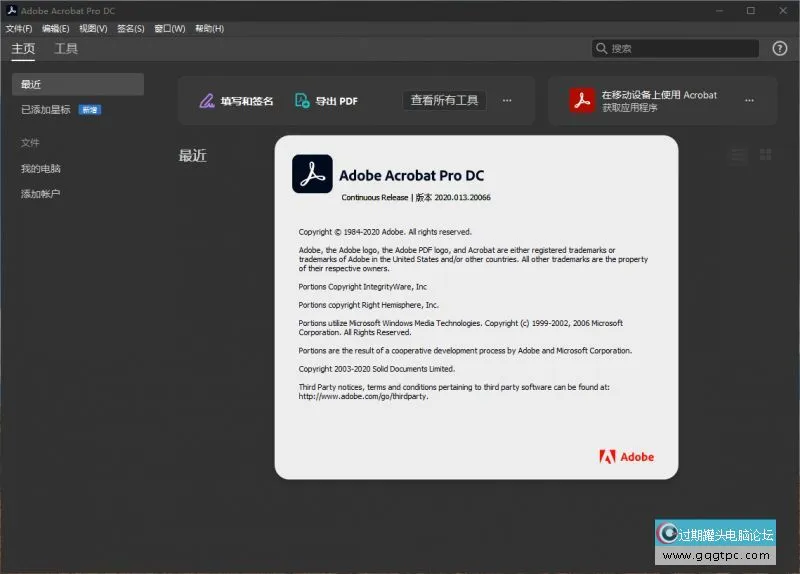The width and height of the screenshot is (800, 574).
Task: Open the 视图(V) menu
Action: 93,29
